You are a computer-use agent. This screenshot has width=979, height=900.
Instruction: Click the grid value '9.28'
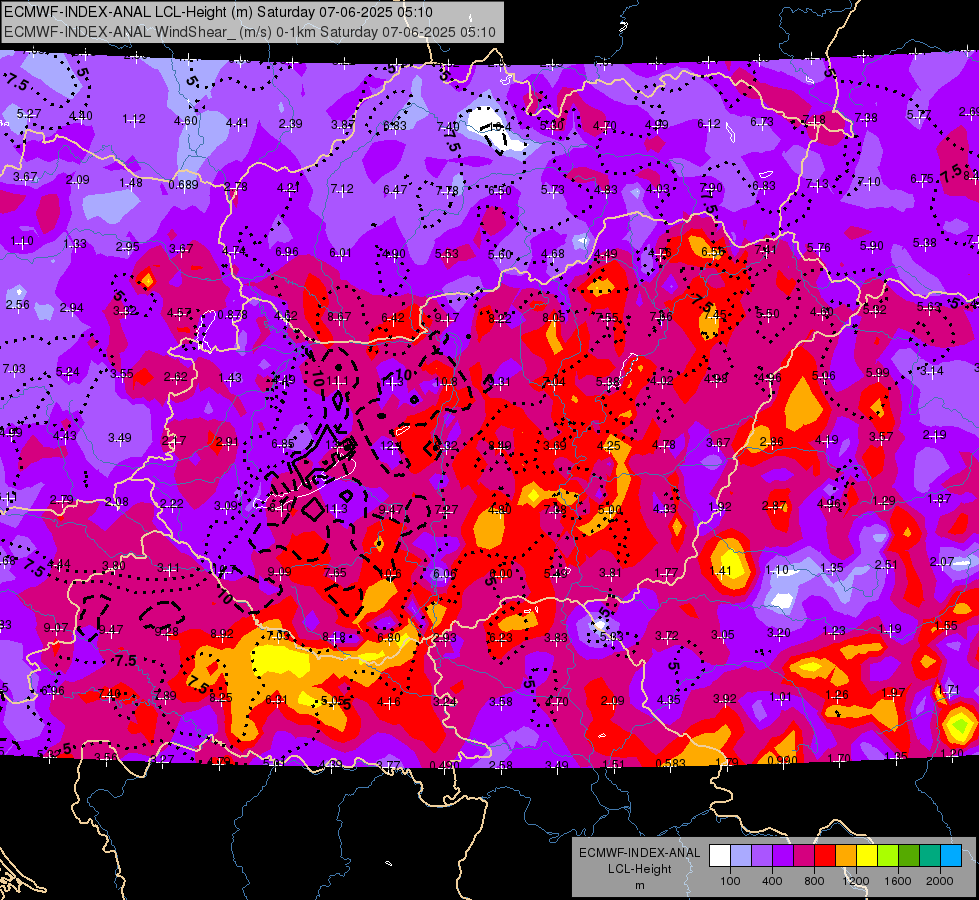(x=166, y=631)
